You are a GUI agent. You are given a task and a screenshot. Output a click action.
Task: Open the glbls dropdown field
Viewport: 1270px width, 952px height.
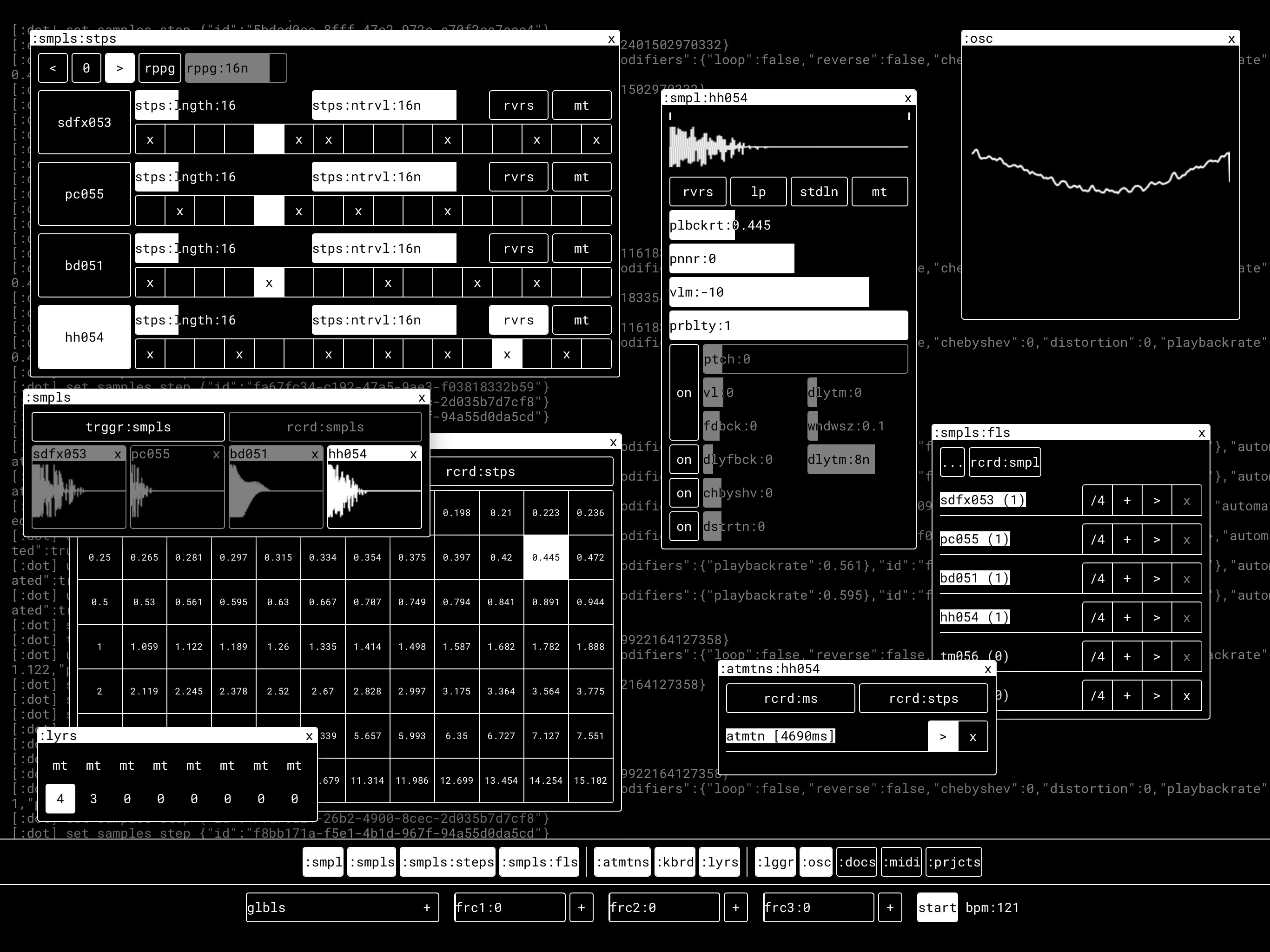point(342,908)
